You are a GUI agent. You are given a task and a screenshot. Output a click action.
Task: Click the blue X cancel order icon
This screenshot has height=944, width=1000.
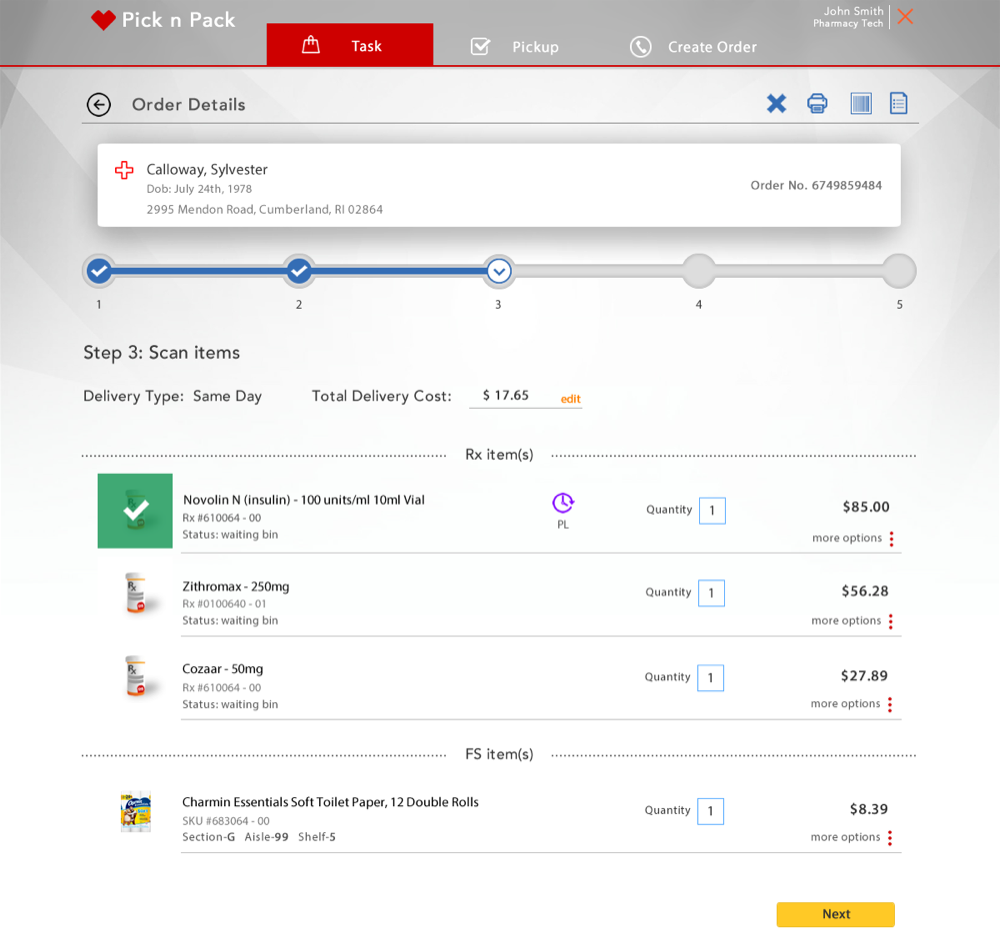coord(776,103)
